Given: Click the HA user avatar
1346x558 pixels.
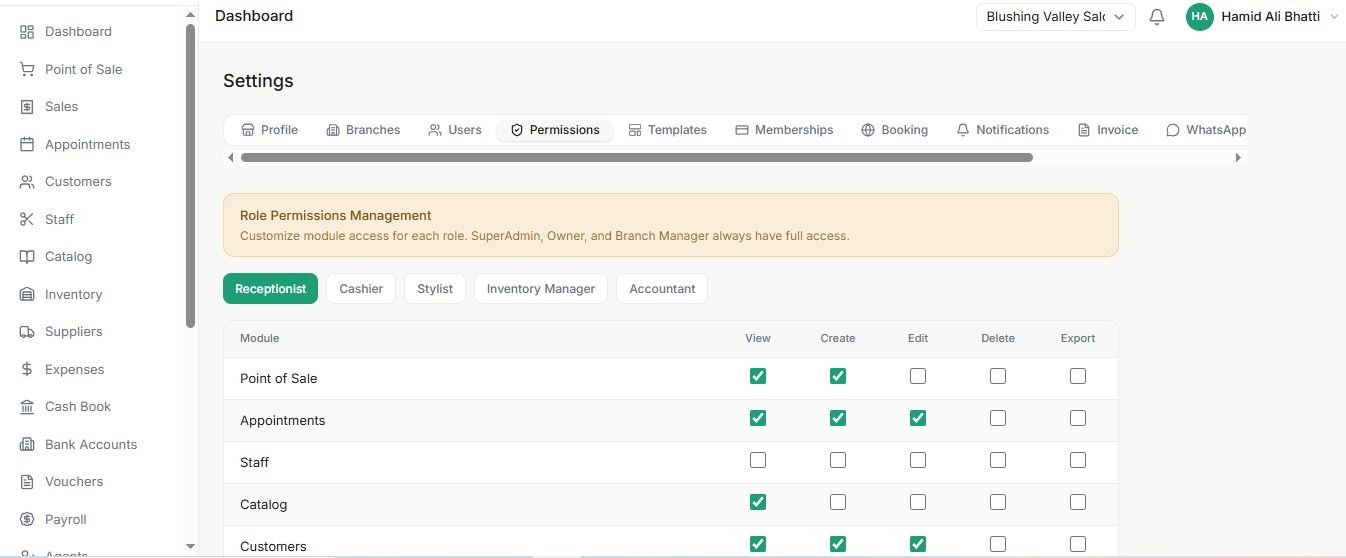Looking at the screenshot, I should [x=1199, y=17].
